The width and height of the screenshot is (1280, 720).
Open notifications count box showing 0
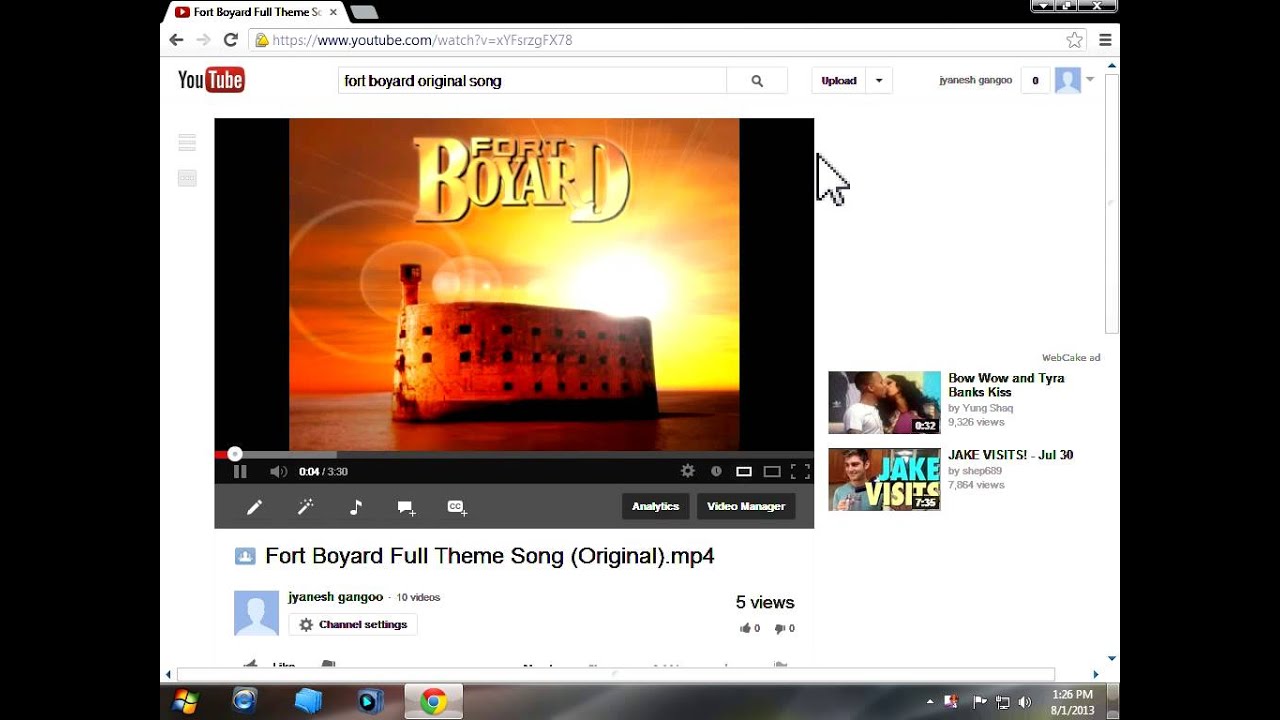click(1035, 81)
